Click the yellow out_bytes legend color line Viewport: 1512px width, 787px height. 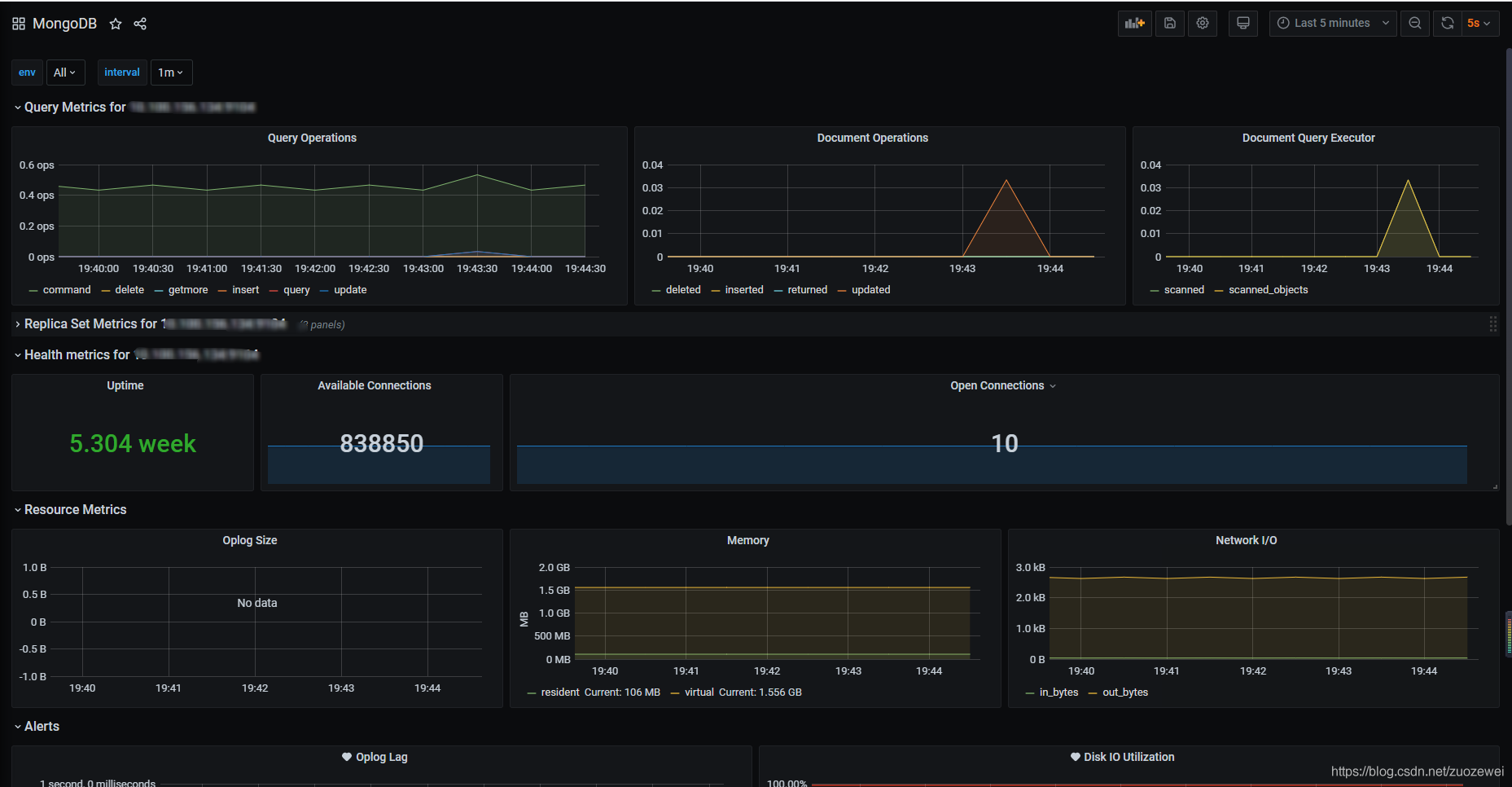coord(1093,693)
